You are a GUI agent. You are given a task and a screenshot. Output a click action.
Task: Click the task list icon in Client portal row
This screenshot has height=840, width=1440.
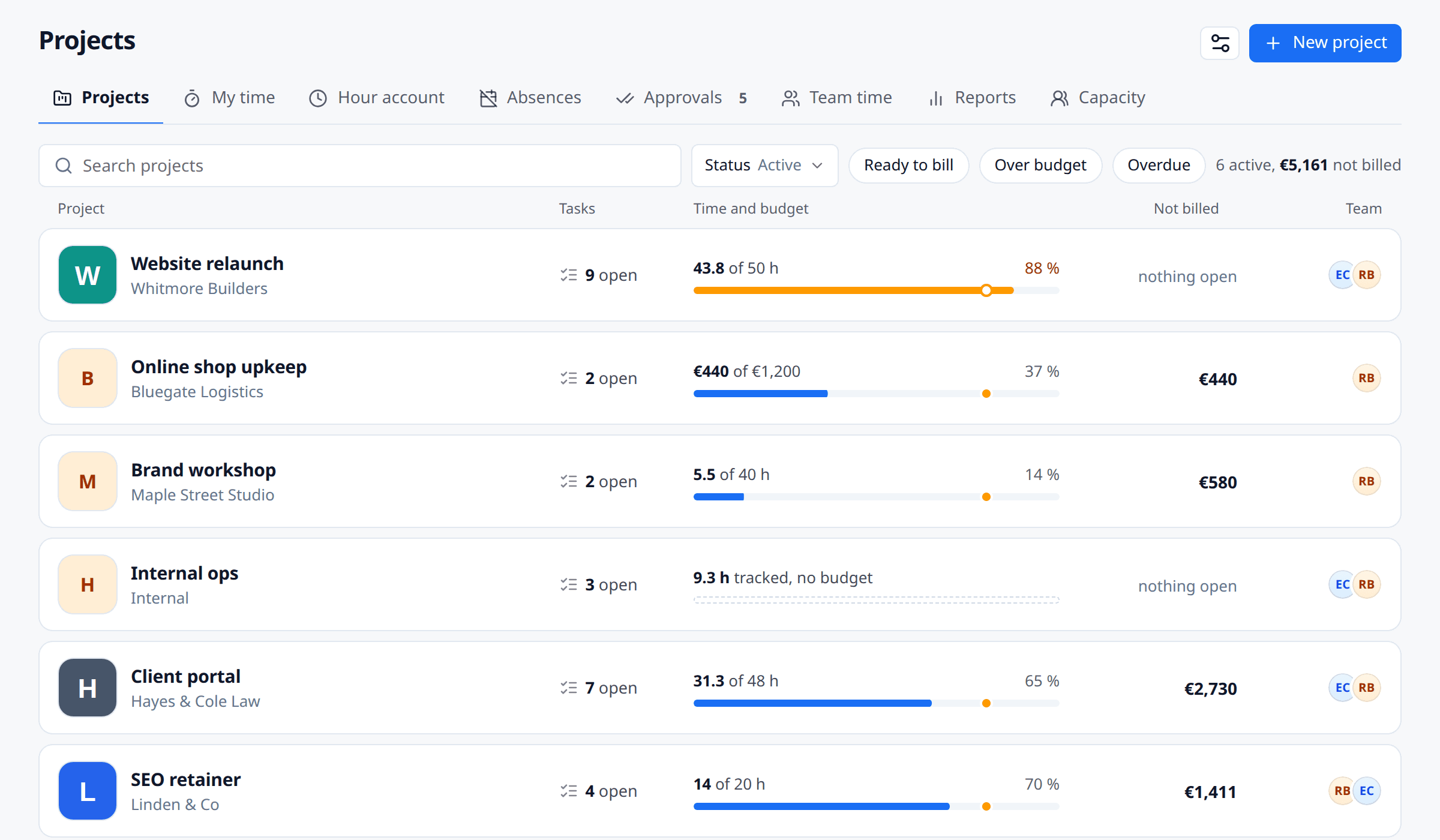[569, 688]
